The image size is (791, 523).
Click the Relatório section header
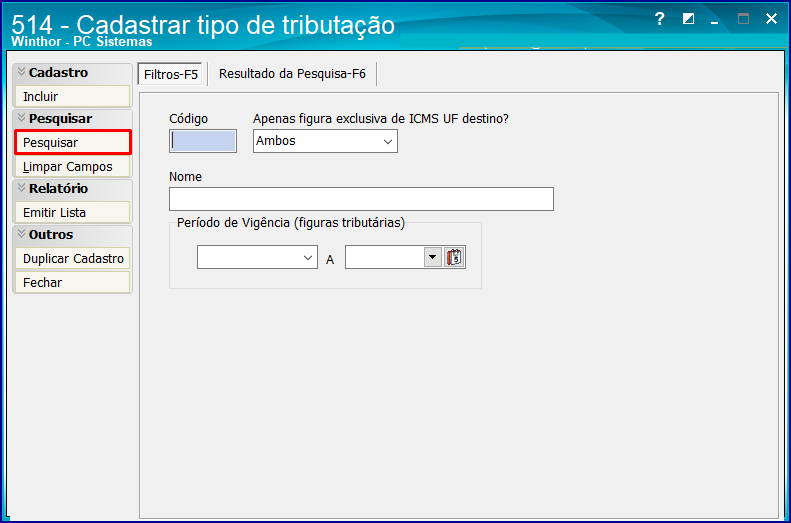coord(73,189)
